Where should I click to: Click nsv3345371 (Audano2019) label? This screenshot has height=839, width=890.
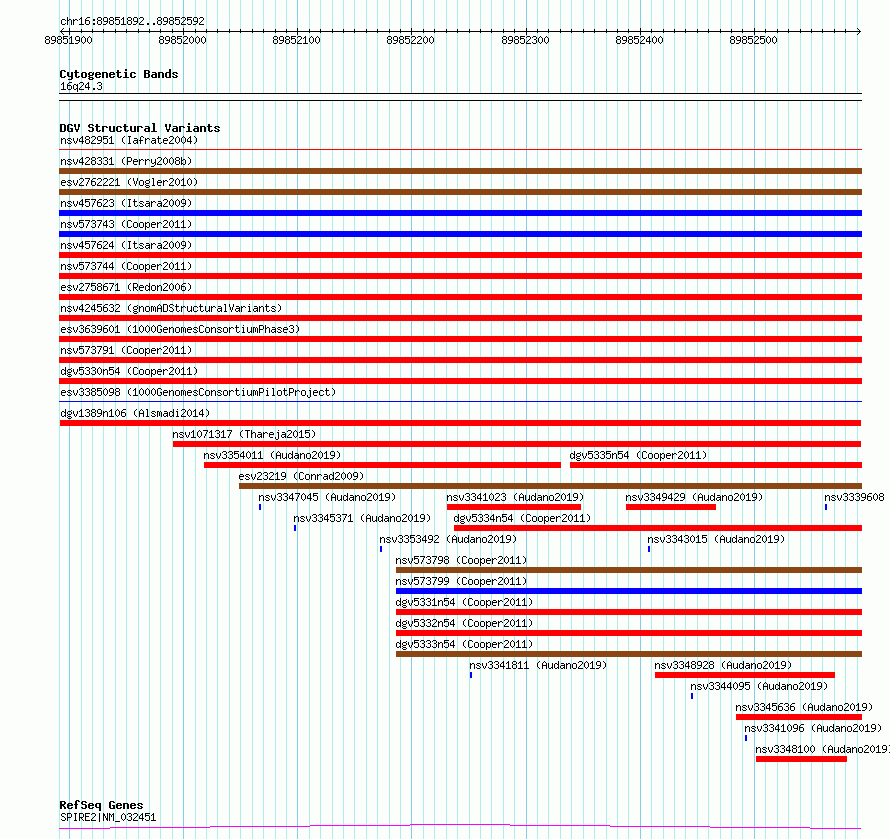point(362,518)
